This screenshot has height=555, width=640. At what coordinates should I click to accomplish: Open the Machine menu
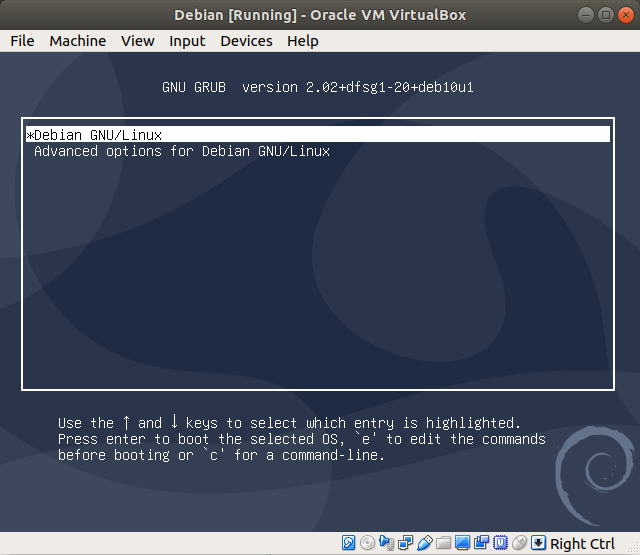pos(78,41)
